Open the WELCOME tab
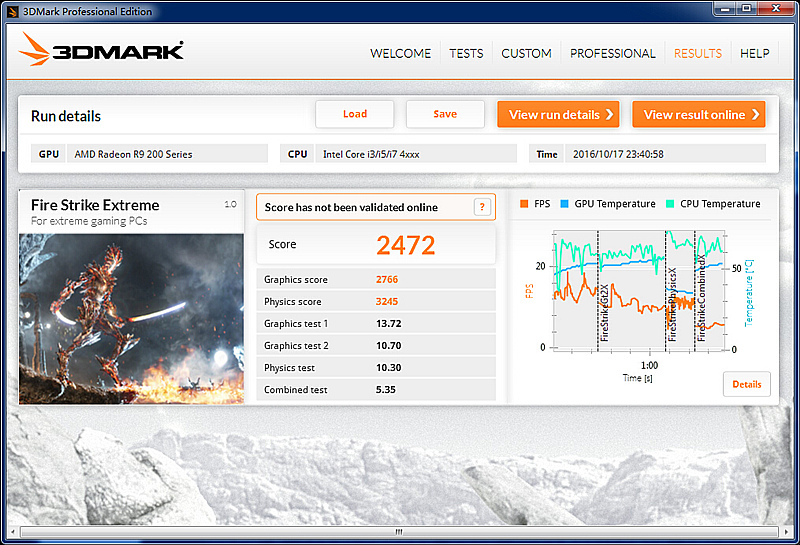The height and width of the screenshot is (545, 800). (400, 54)
